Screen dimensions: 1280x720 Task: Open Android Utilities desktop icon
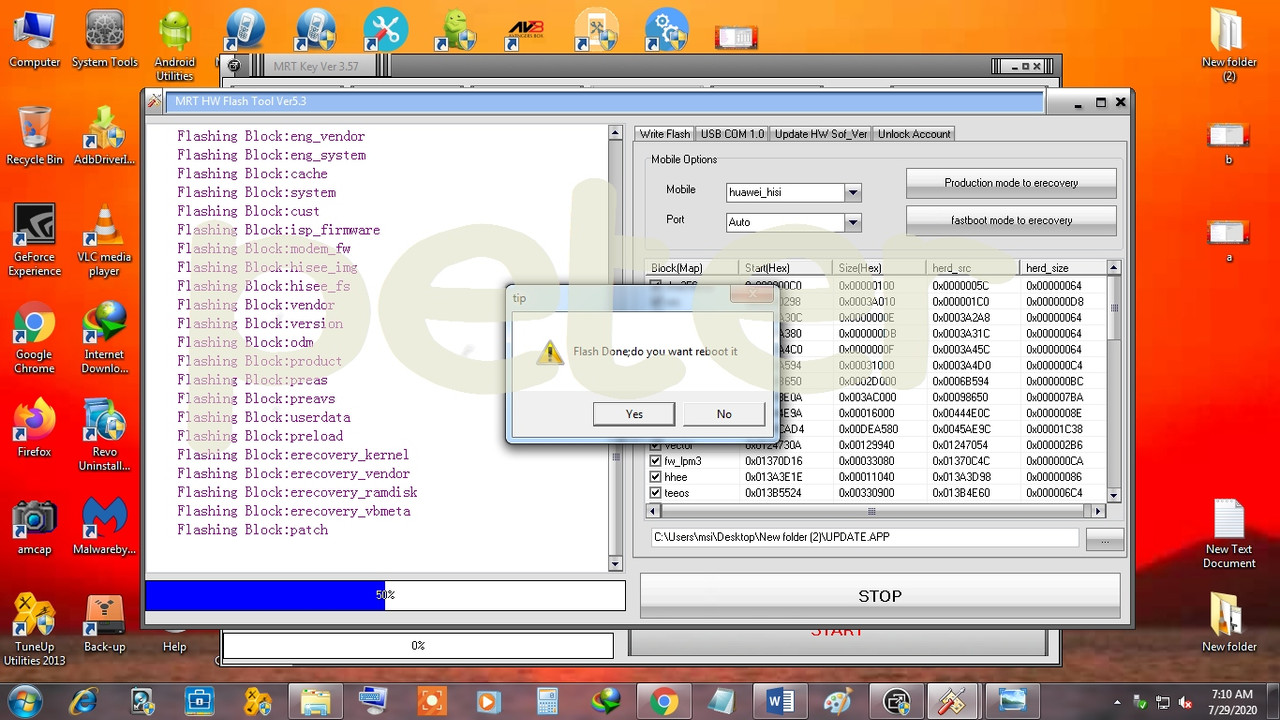pos(175,47)
